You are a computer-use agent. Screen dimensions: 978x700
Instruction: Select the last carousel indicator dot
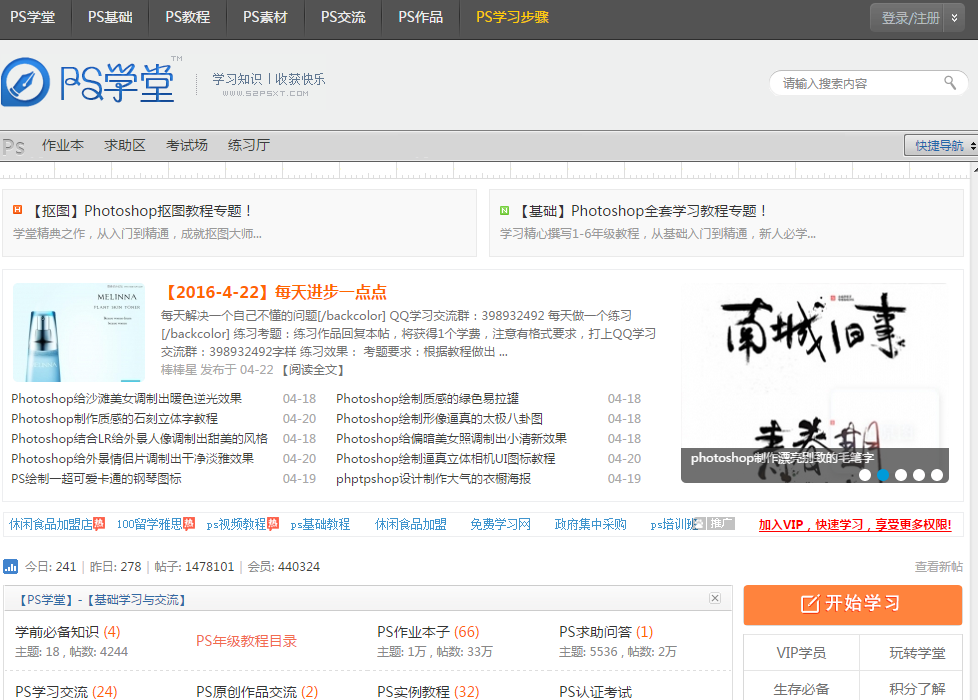pyautogui.click(x=937, y=475)
